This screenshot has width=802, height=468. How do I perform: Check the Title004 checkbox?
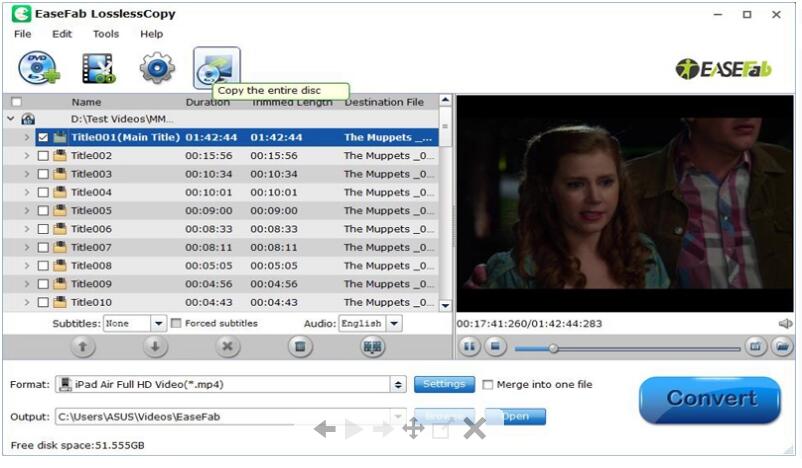click(43, 192)
